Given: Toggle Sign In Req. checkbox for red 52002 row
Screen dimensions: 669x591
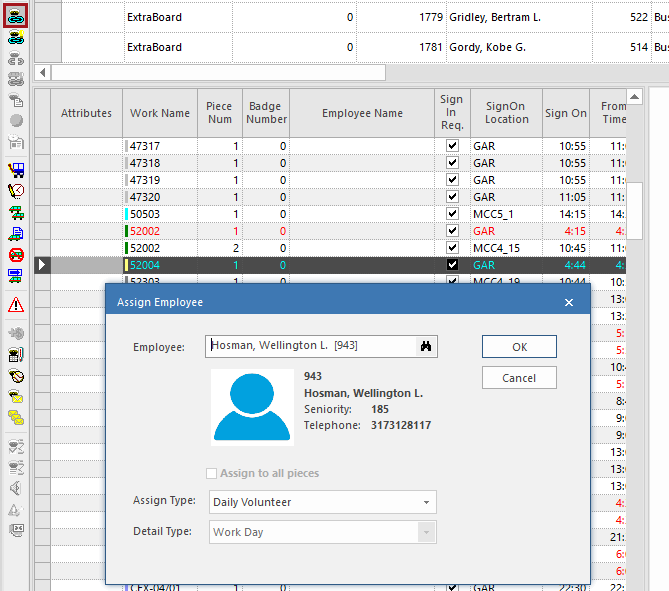Looking at the screenshot, I should 452,230.
